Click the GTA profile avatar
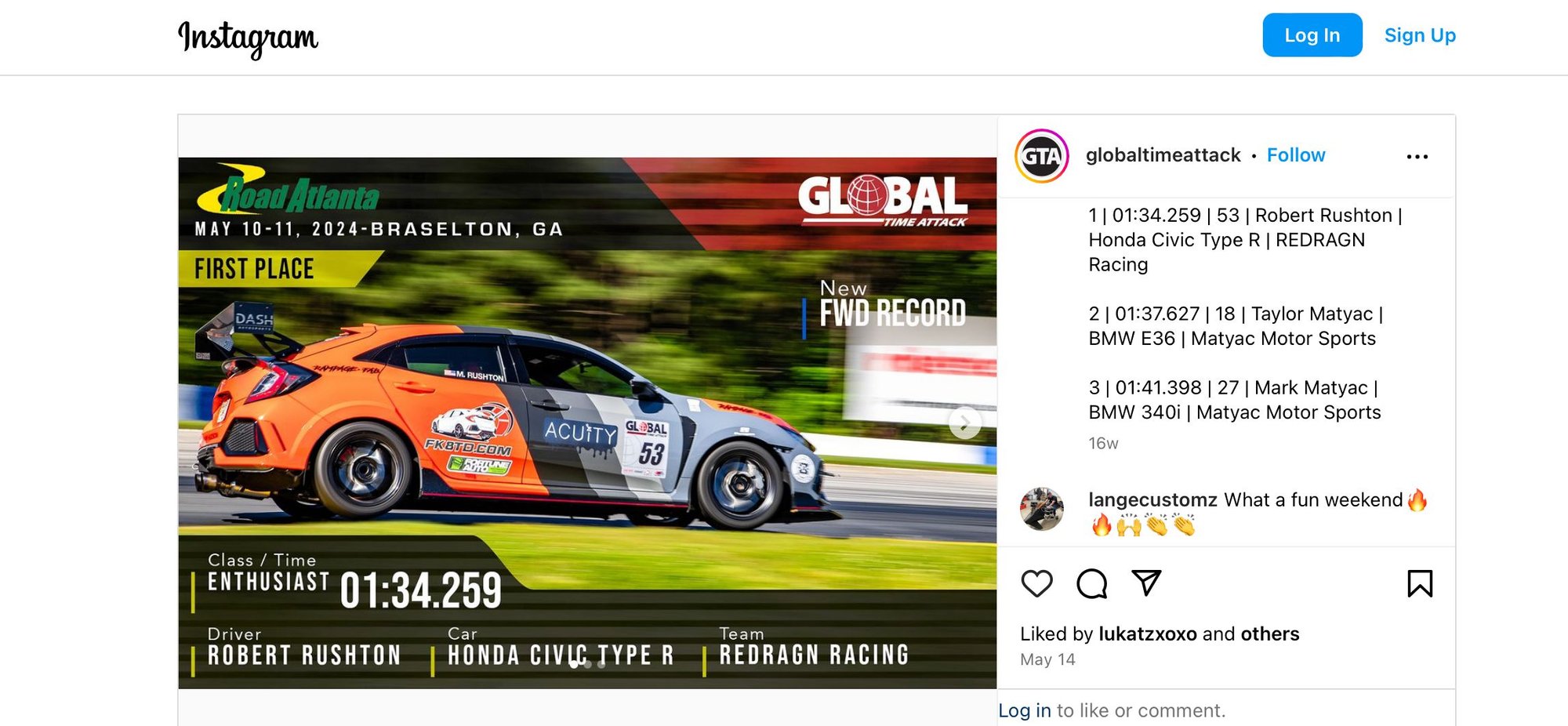Viewport: 1568px width, 726px height. [x=1042, y=156]
